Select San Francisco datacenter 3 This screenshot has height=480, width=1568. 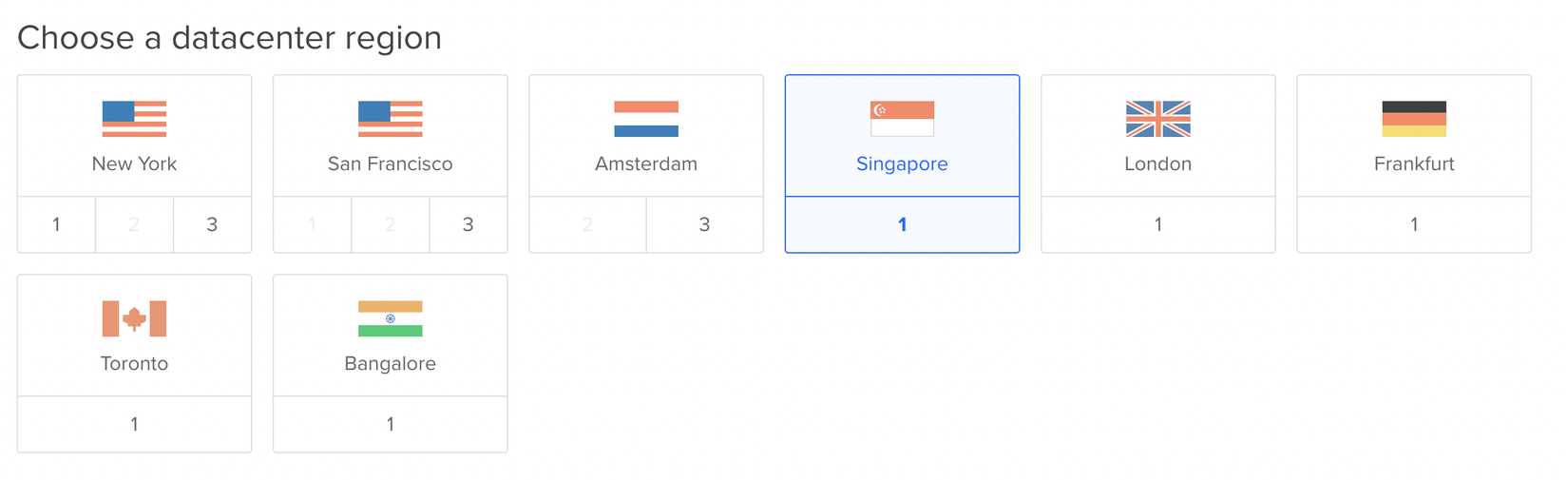(x=468, y=224)
